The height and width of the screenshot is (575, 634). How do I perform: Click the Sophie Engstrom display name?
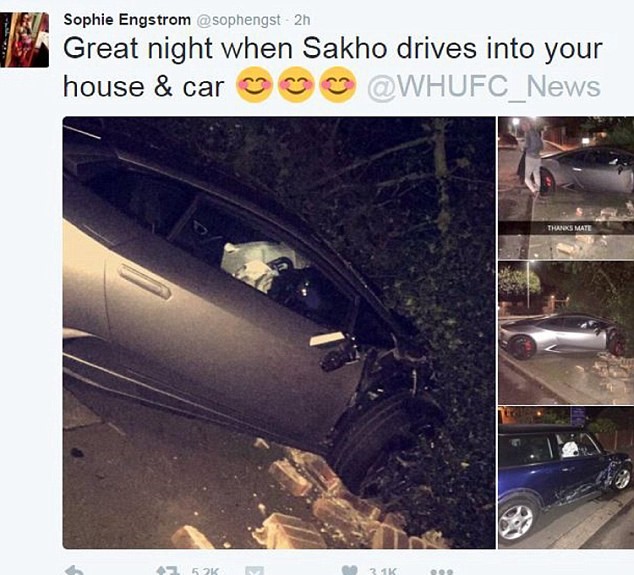point(127,19)
